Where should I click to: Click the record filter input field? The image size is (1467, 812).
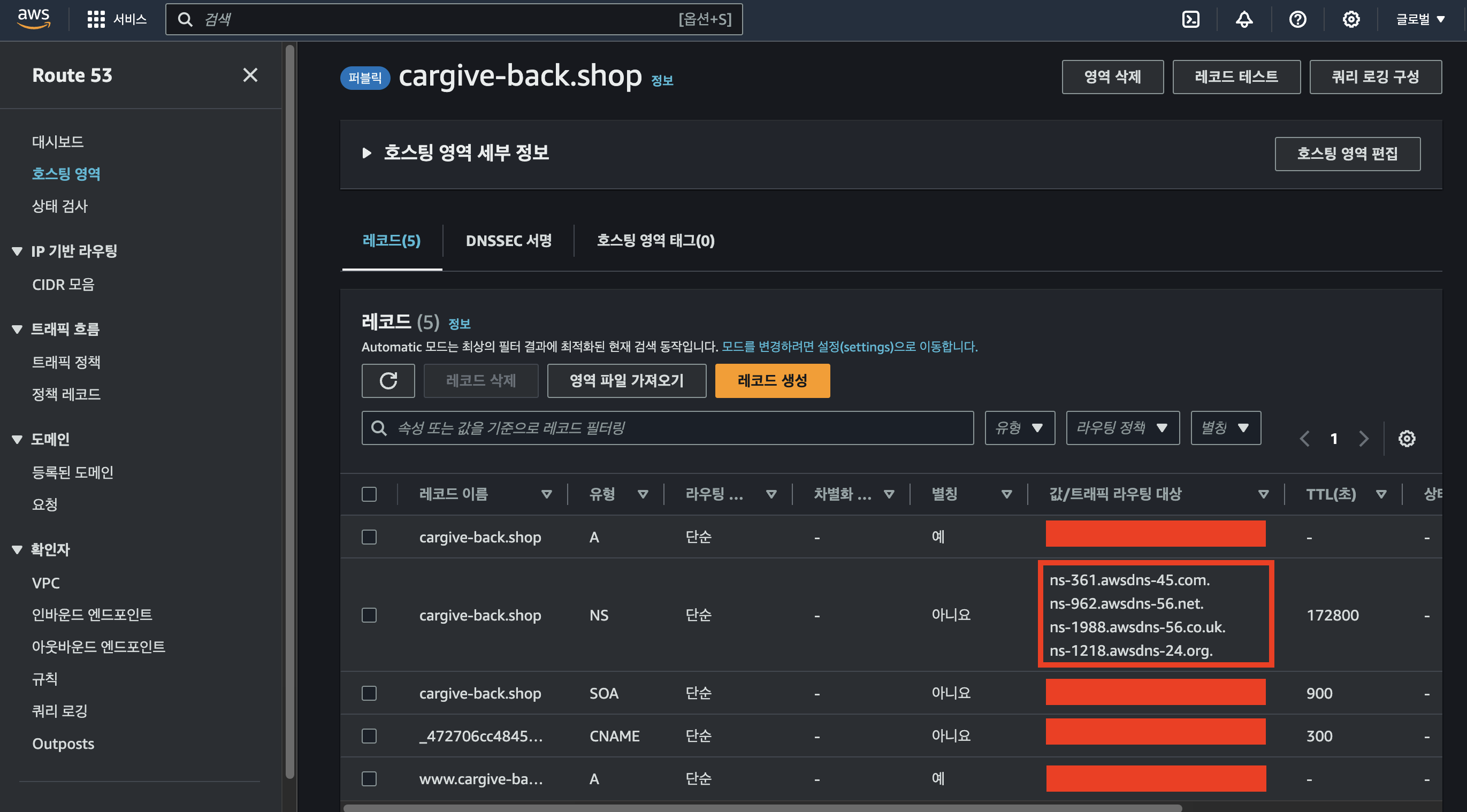pyautogui.click(x=668, y=427)
